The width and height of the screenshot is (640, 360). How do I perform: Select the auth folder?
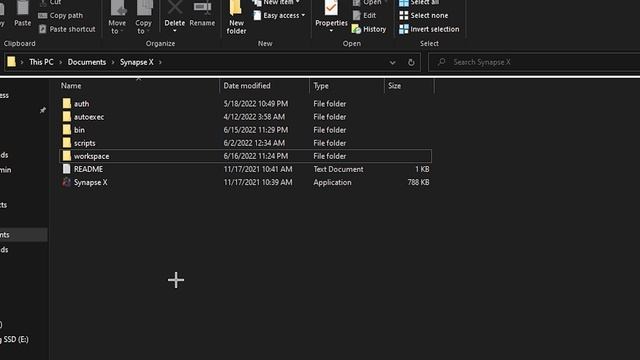(245, 104)
